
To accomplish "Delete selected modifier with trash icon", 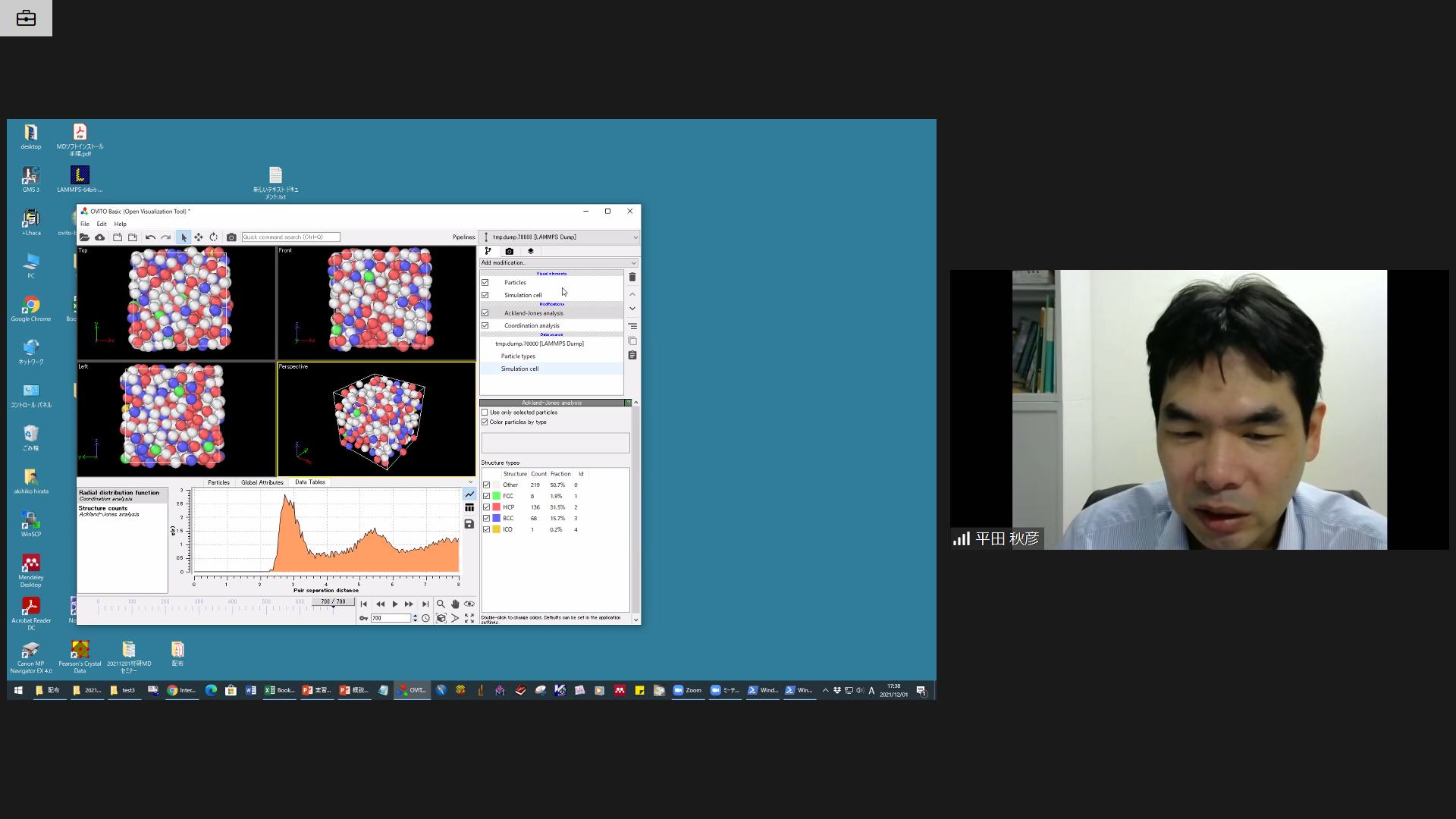I will (x=632, y=278).
